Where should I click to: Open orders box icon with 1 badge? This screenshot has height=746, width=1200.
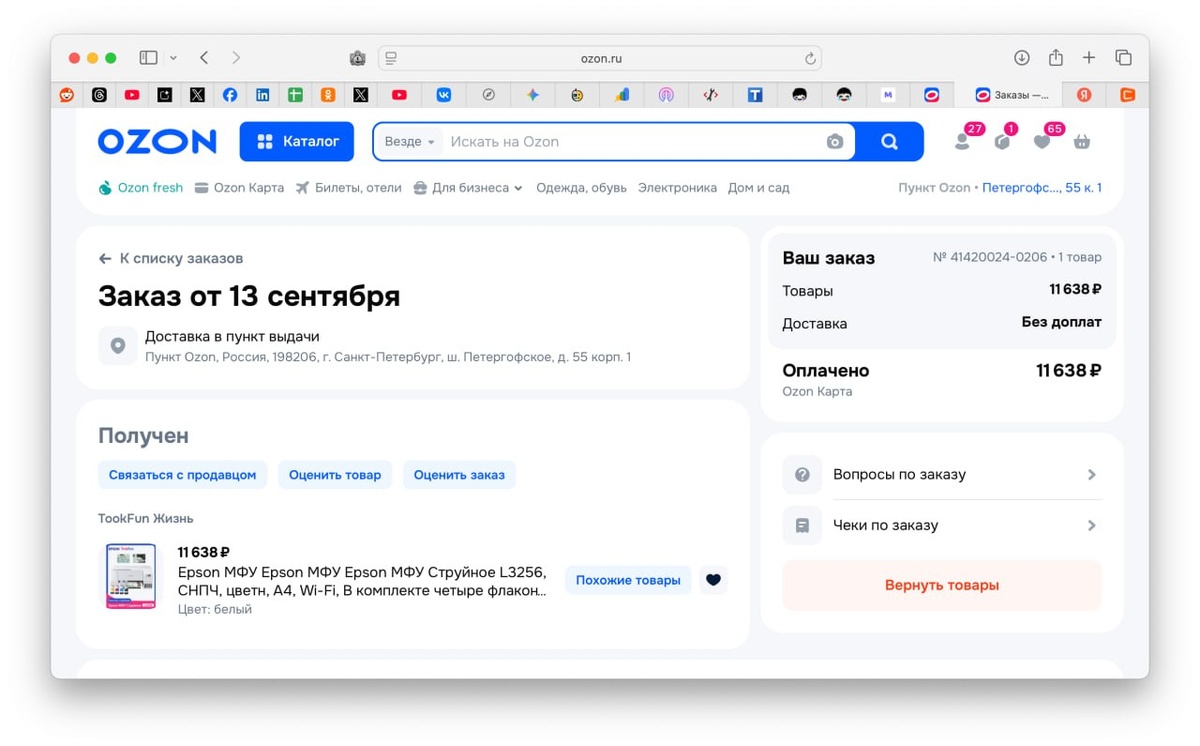(x=1002, y=142)
